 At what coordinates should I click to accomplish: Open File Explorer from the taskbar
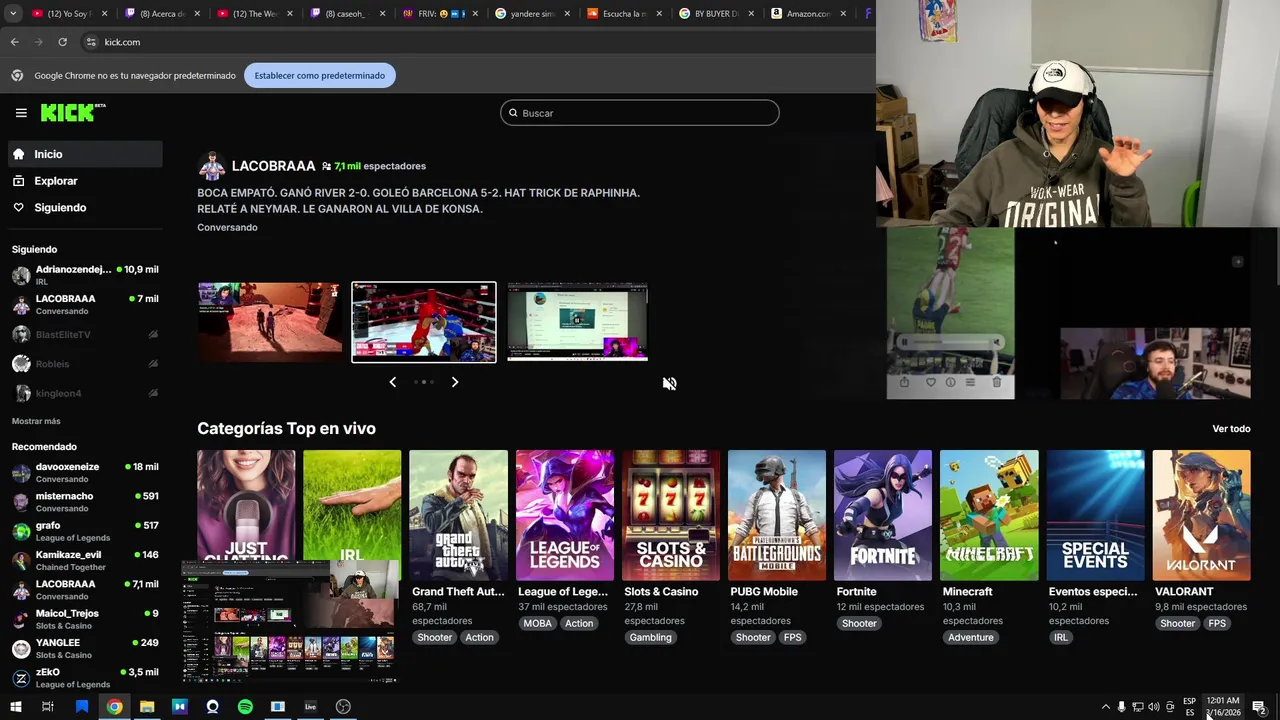pos(147,707)
